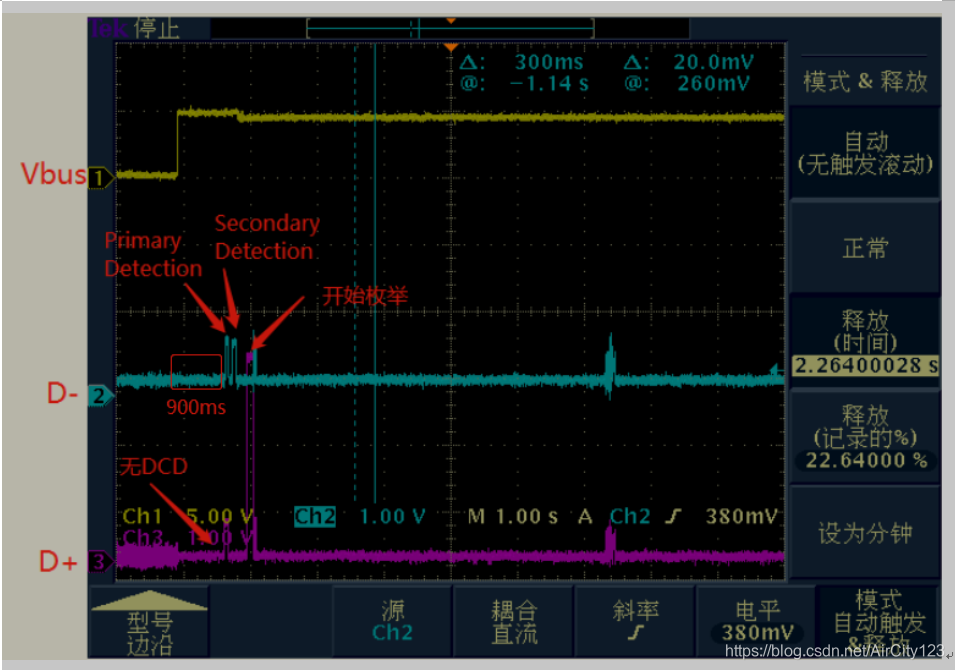Viewport: 955px width, 670px height.
Task: Click the channel 2 ground marker
Action: tap(100, 396)
